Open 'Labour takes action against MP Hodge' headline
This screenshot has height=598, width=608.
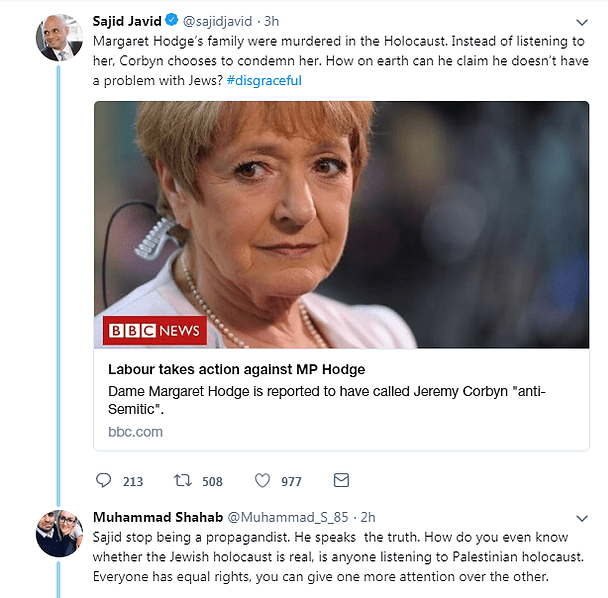point(237,369)
